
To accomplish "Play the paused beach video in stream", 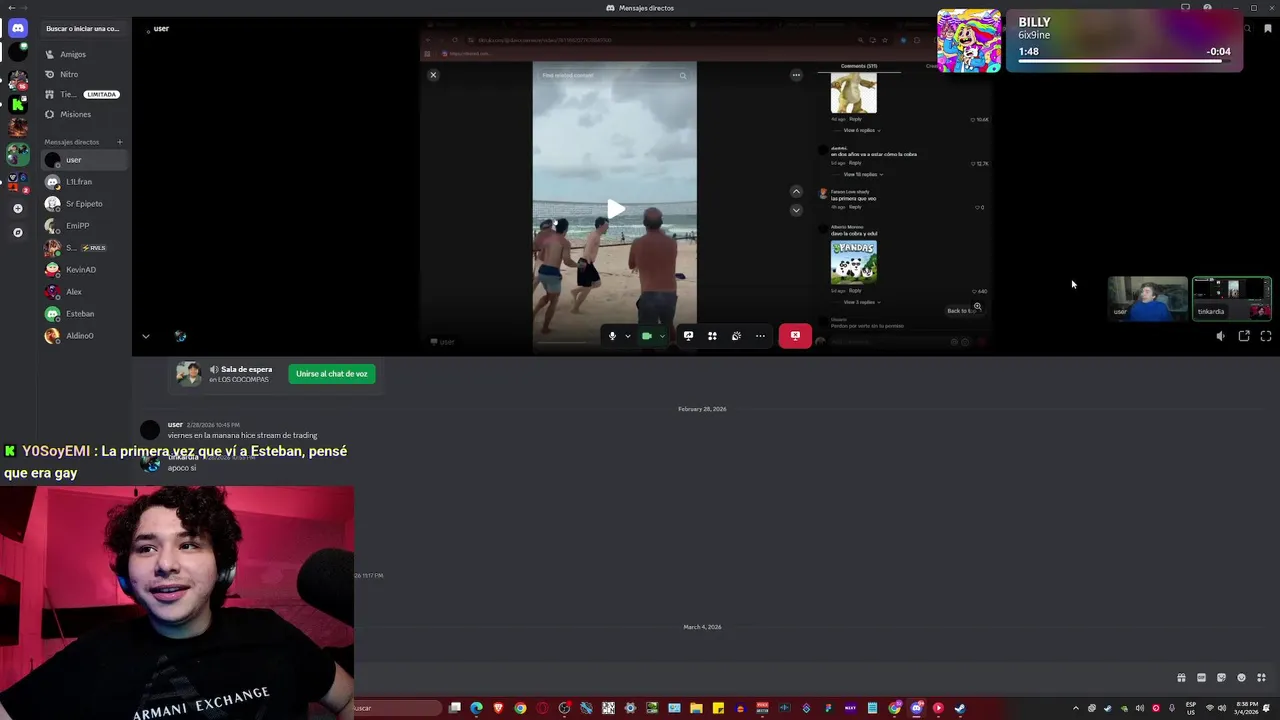I will [615, 209].
